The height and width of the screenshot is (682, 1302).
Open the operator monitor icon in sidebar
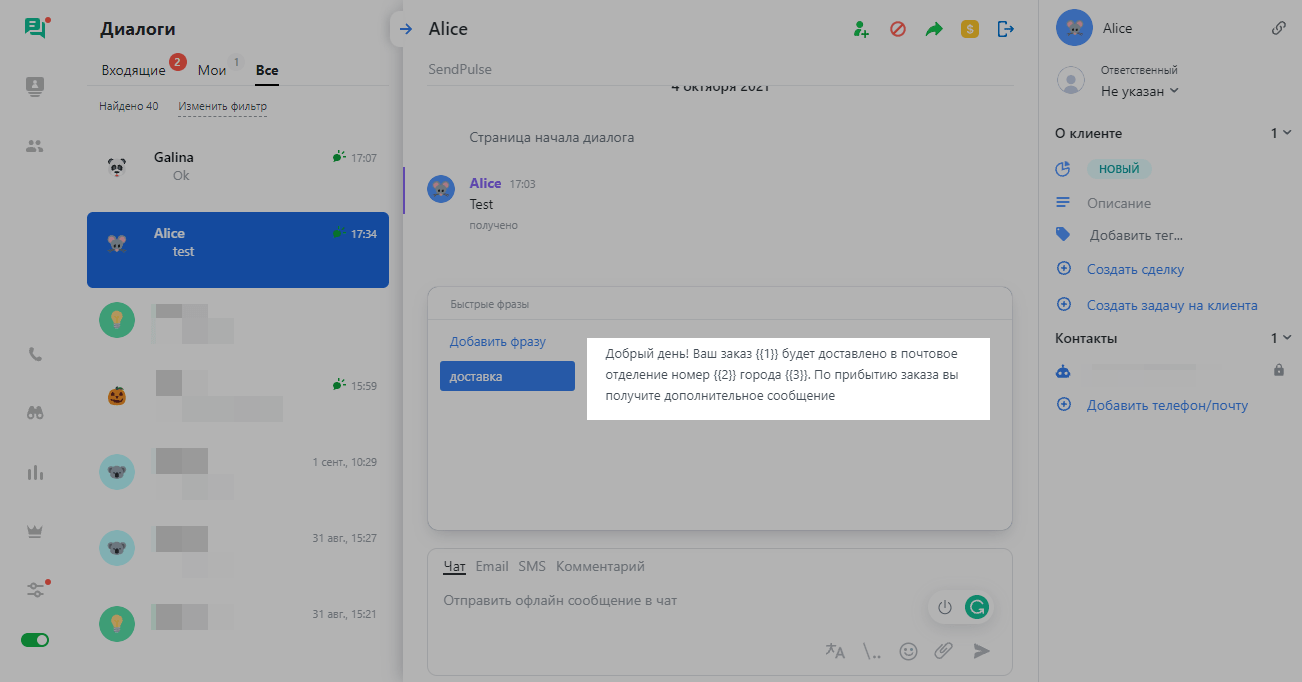coord(36,87)
